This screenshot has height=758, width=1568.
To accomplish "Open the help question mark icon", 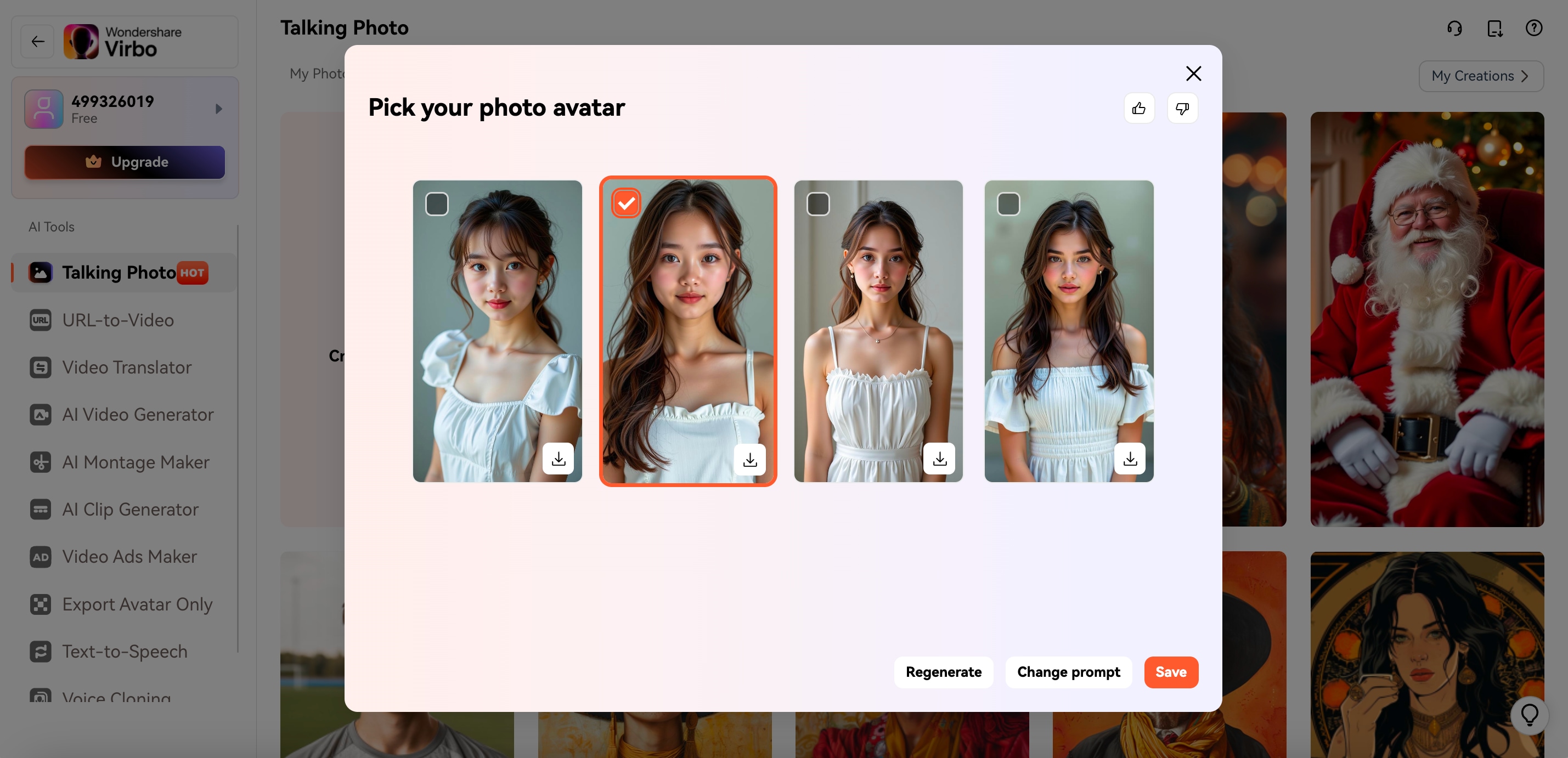I will 1533,28.
